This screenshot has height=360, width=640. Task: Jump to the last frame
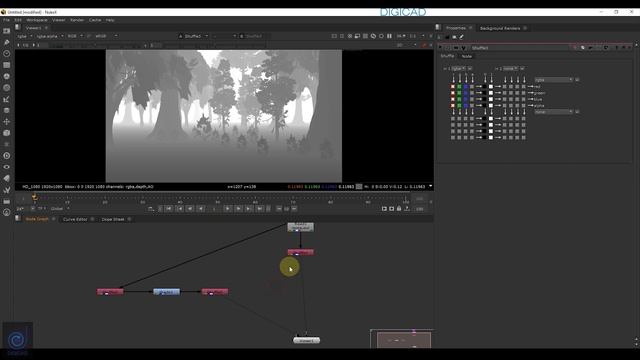coord(260,209)
